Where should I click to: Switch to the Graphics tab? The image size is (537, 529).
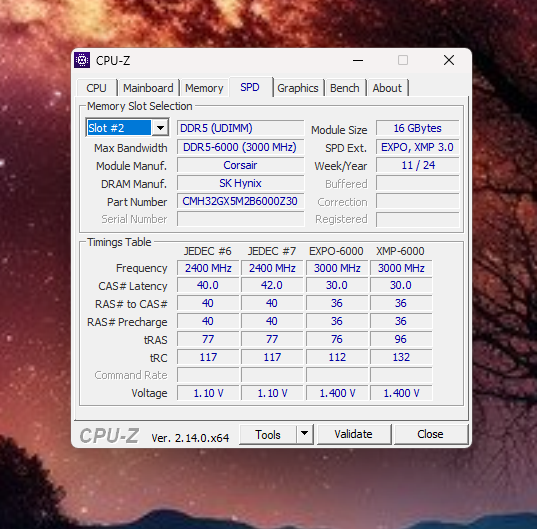pyautogui.click(x=298, y=88)
